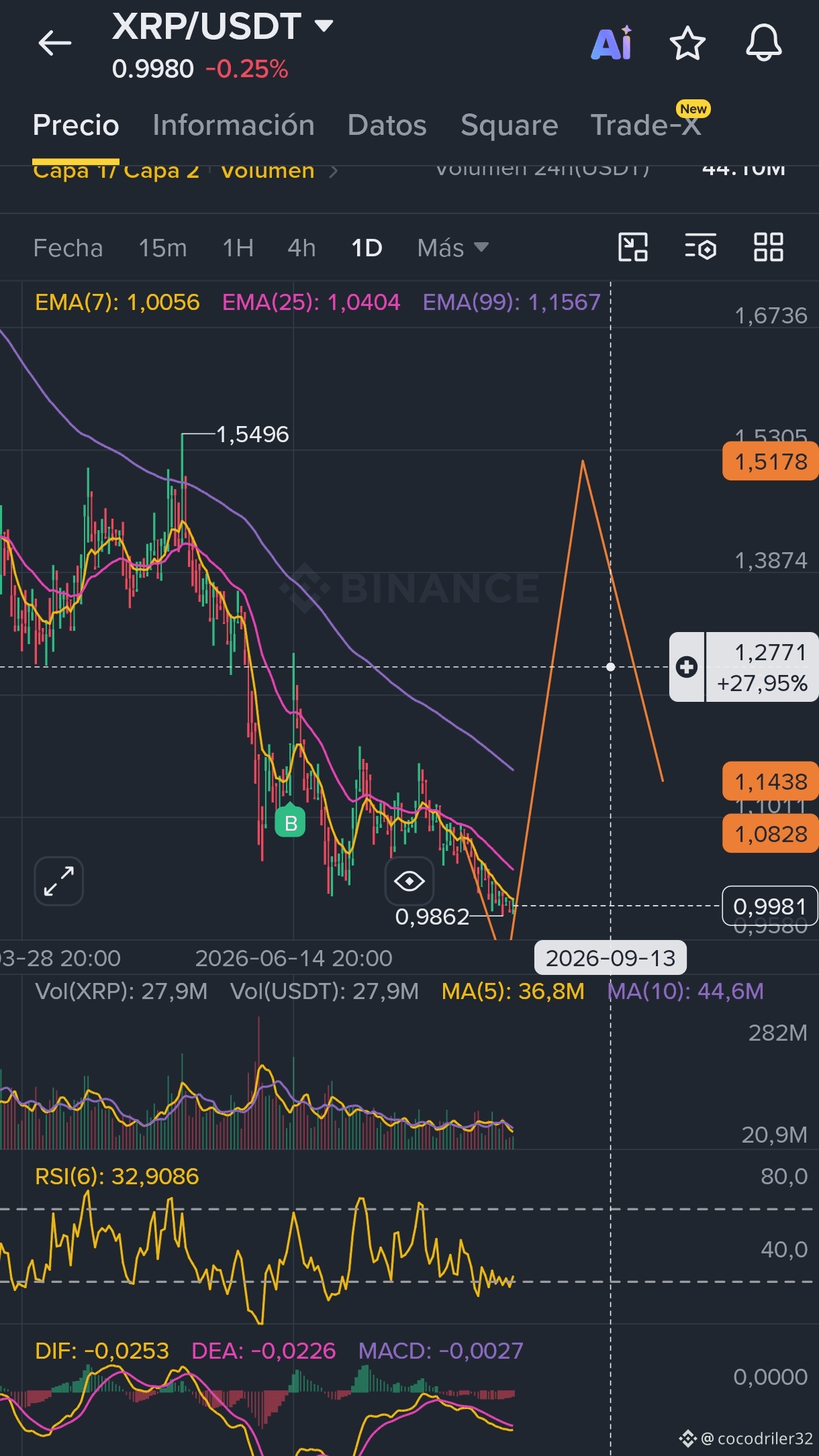Screen dimensions: 819x1456
Task: Tap the current price 0,9981 label
Action: (x=769, y=906)
